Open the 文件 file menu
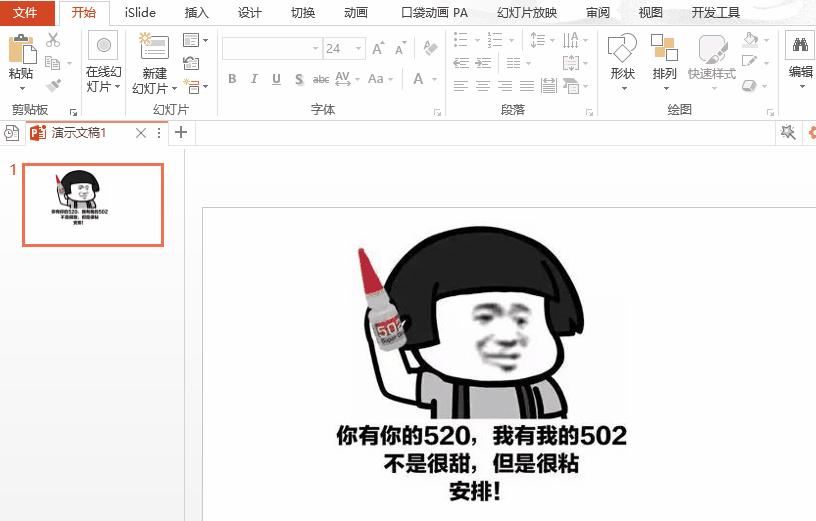This screenshot has width=816, height=521. point(26,12)
